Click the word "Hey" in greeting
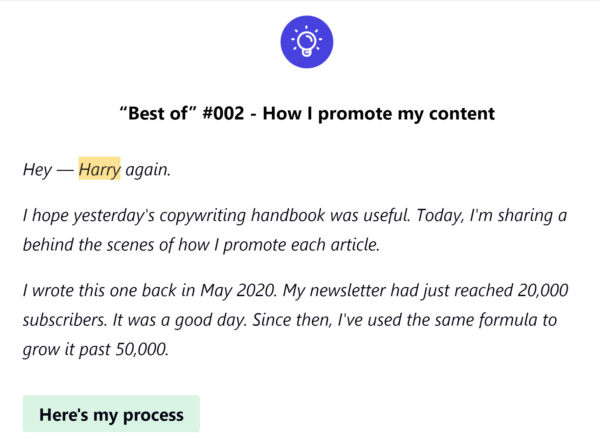This screenshot has width=600, height=443. pyautogui.click(x=37, y=169)
